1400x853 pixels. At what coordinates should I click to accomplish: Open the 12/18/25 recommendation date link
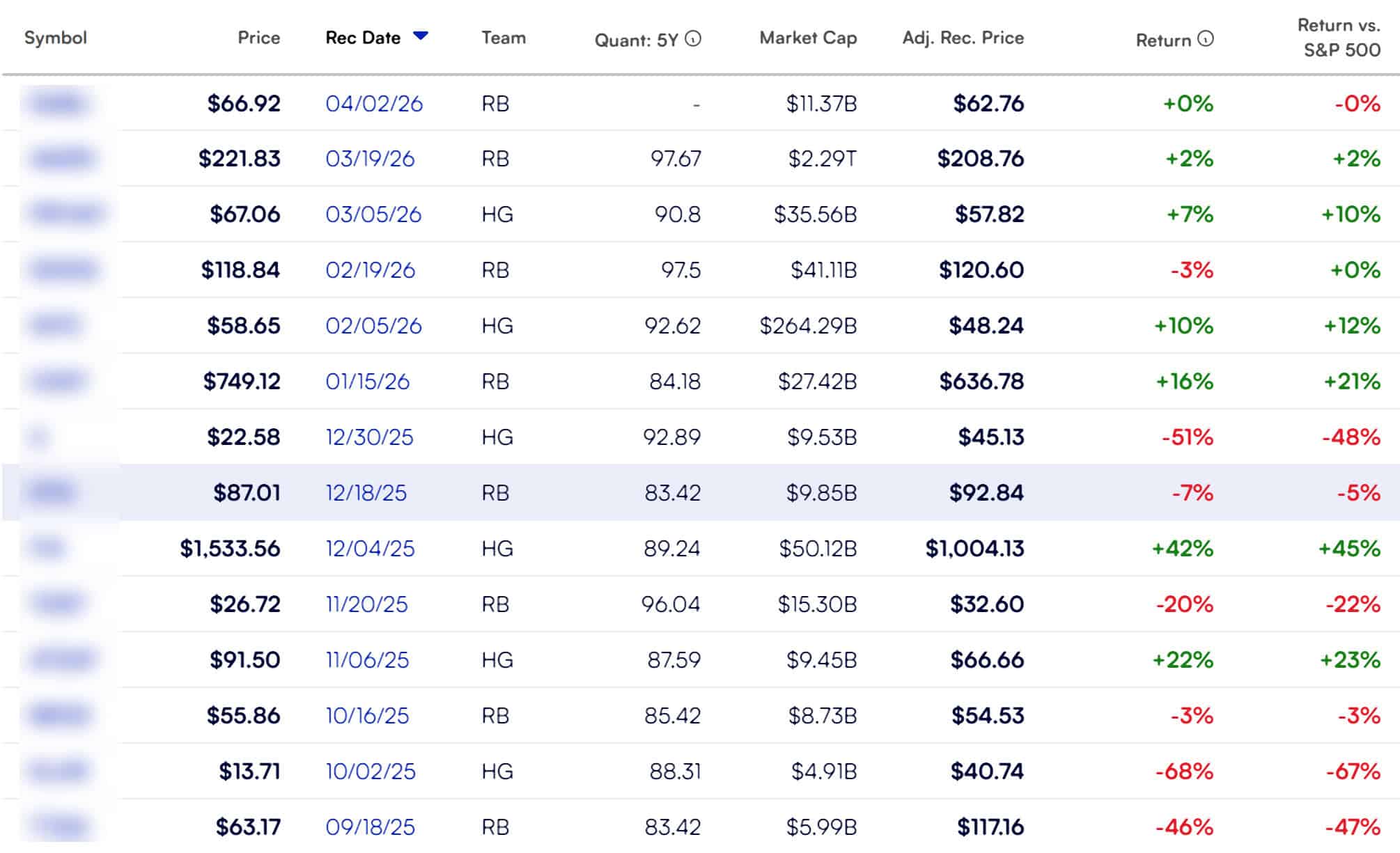pyautogui.click(x=366, y=493)
